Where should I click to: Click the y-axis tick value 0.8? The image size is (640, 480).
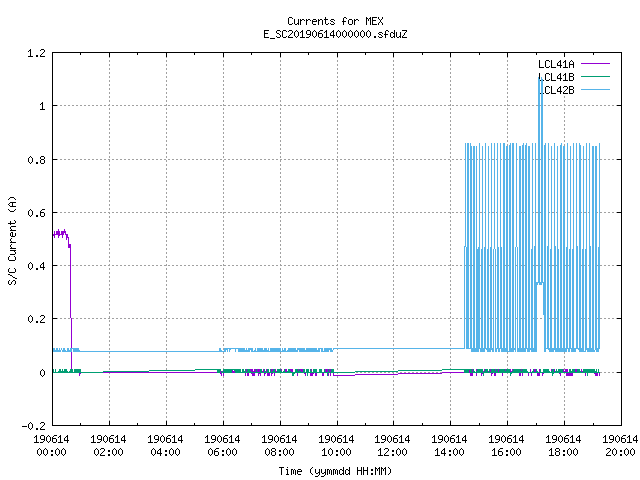point(36,160)
